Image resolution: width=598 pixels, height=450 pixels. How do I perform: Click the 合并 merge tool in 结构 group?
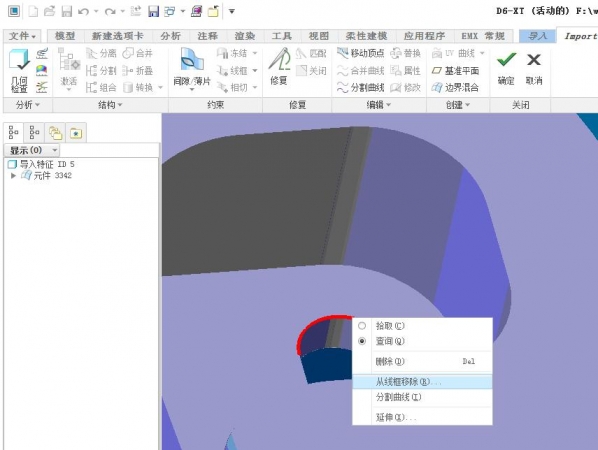click(138, 53)
